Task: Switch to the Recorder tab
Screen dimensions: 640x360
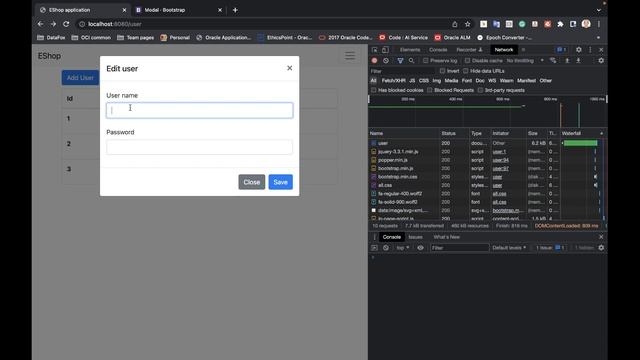Action: coord(469,50)
